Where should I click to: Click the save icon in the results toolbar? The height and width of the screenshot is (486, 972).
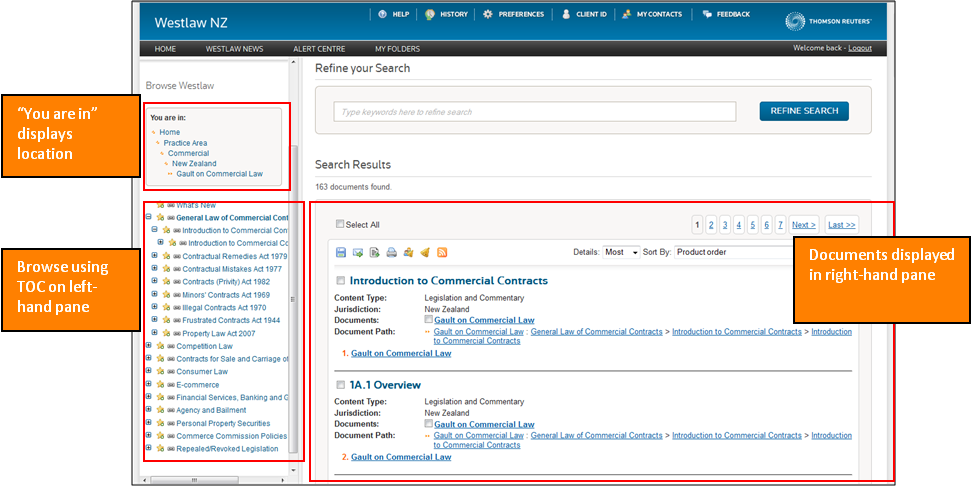341,252
